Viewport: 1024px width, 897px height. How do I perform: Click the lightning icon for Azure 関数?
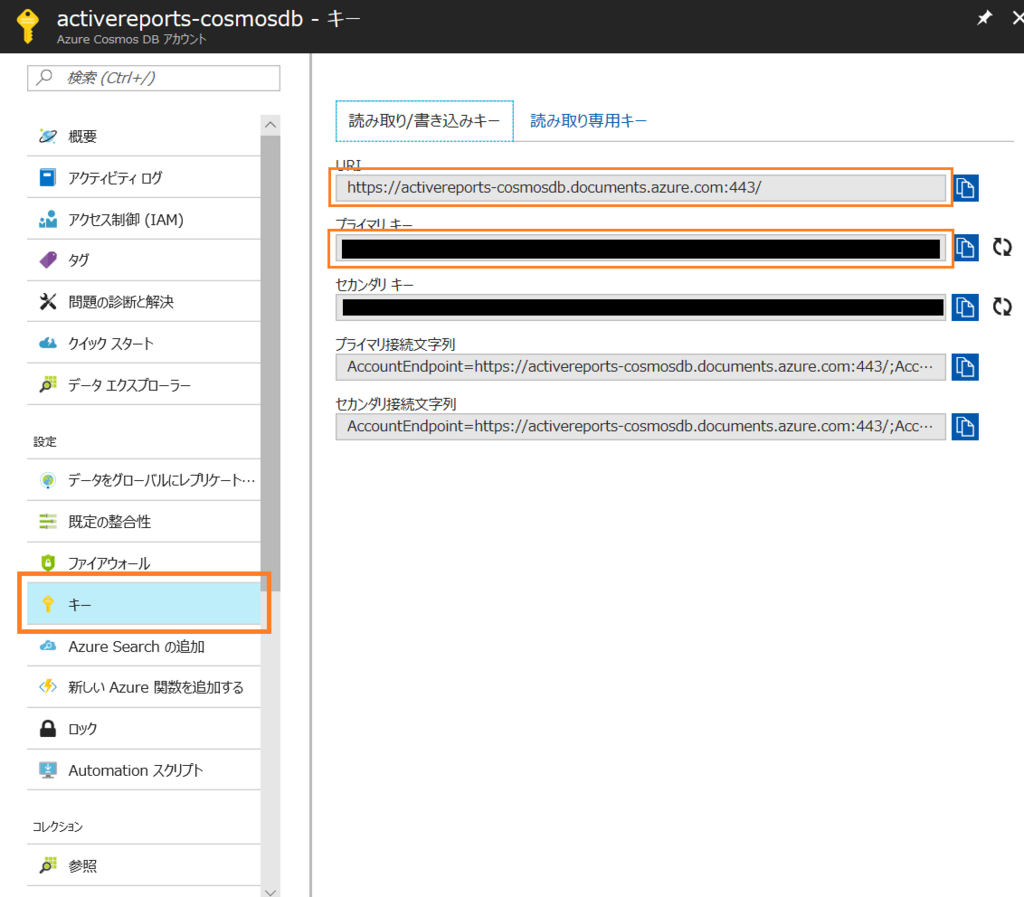coord(48,687)
